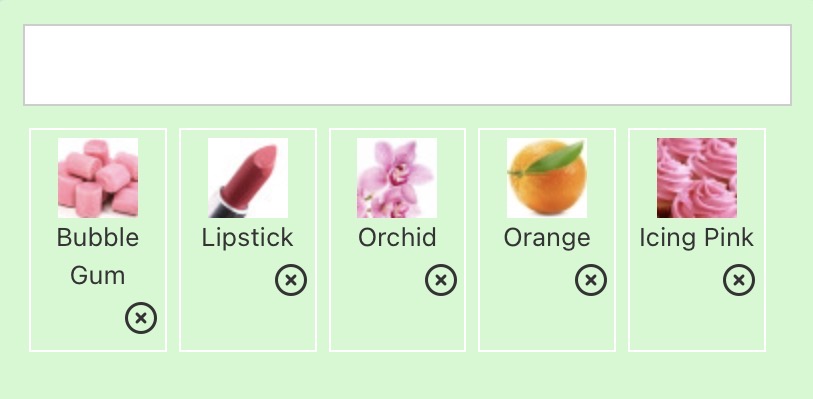This screenshot has height=399, width=813.
Task: Remove the Bubble Gum item
Action: coord(141,318)
